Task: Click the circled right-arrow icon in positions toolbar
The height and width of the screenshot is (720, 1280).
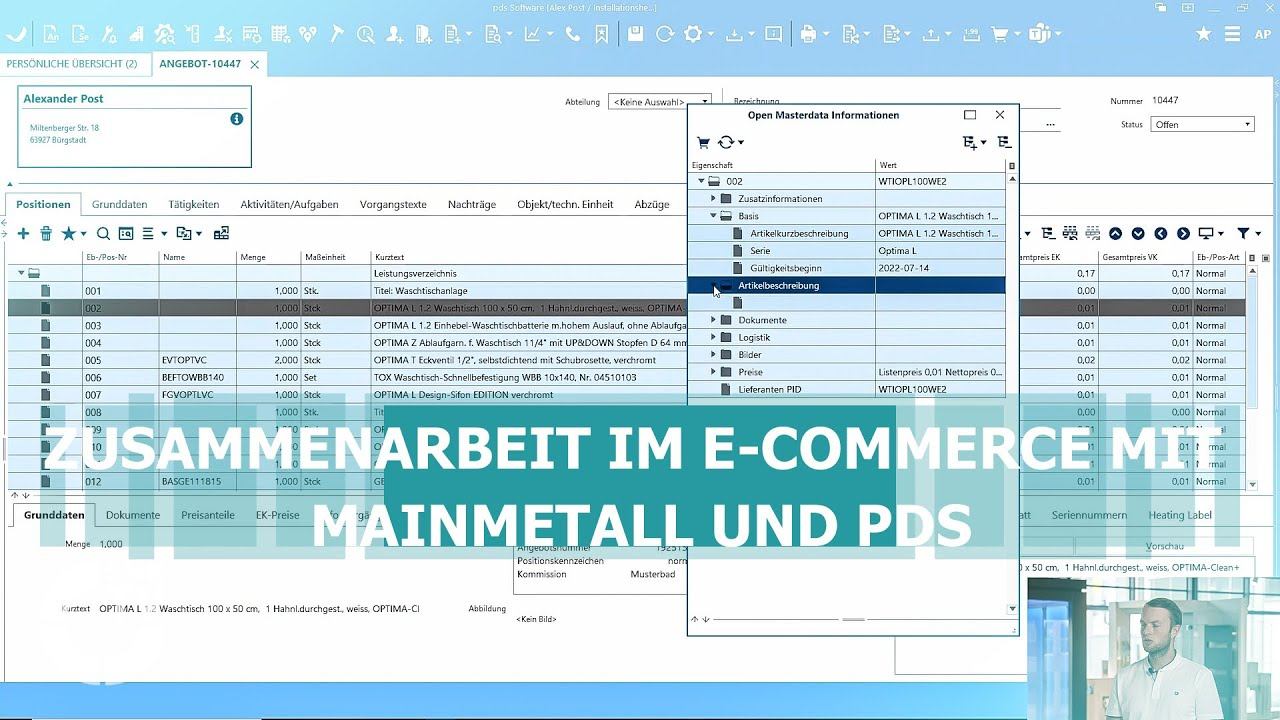Action: click(1183, 233)
